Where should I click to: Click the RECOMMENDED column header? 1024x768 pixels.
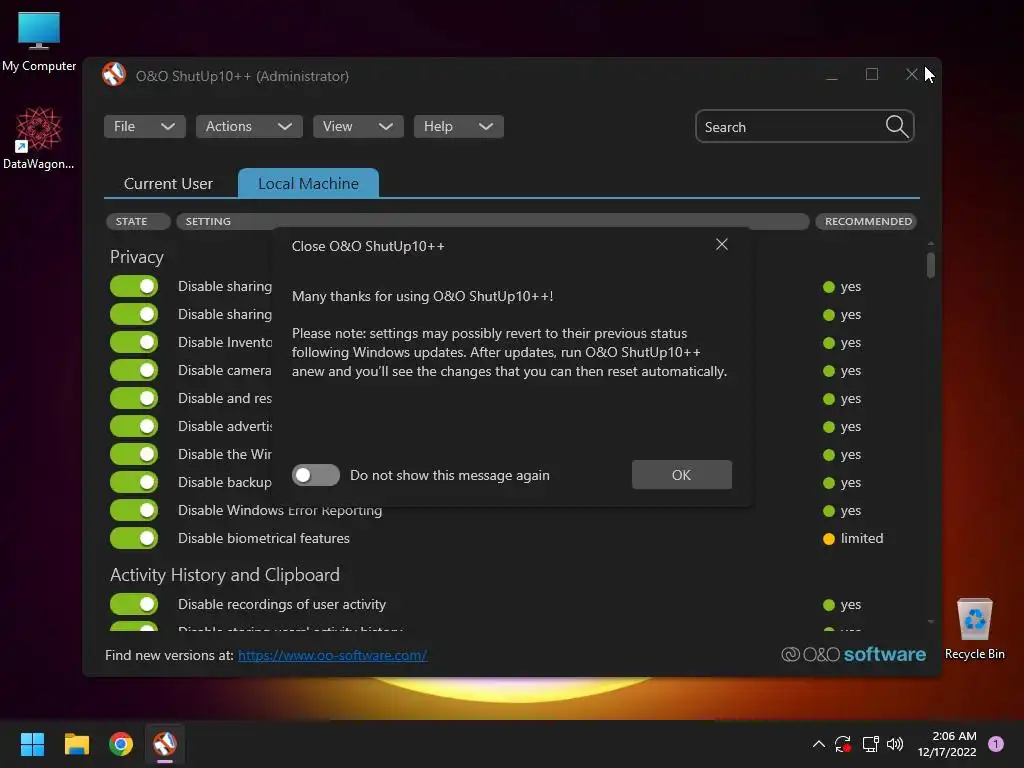click(x=868, y=221)
